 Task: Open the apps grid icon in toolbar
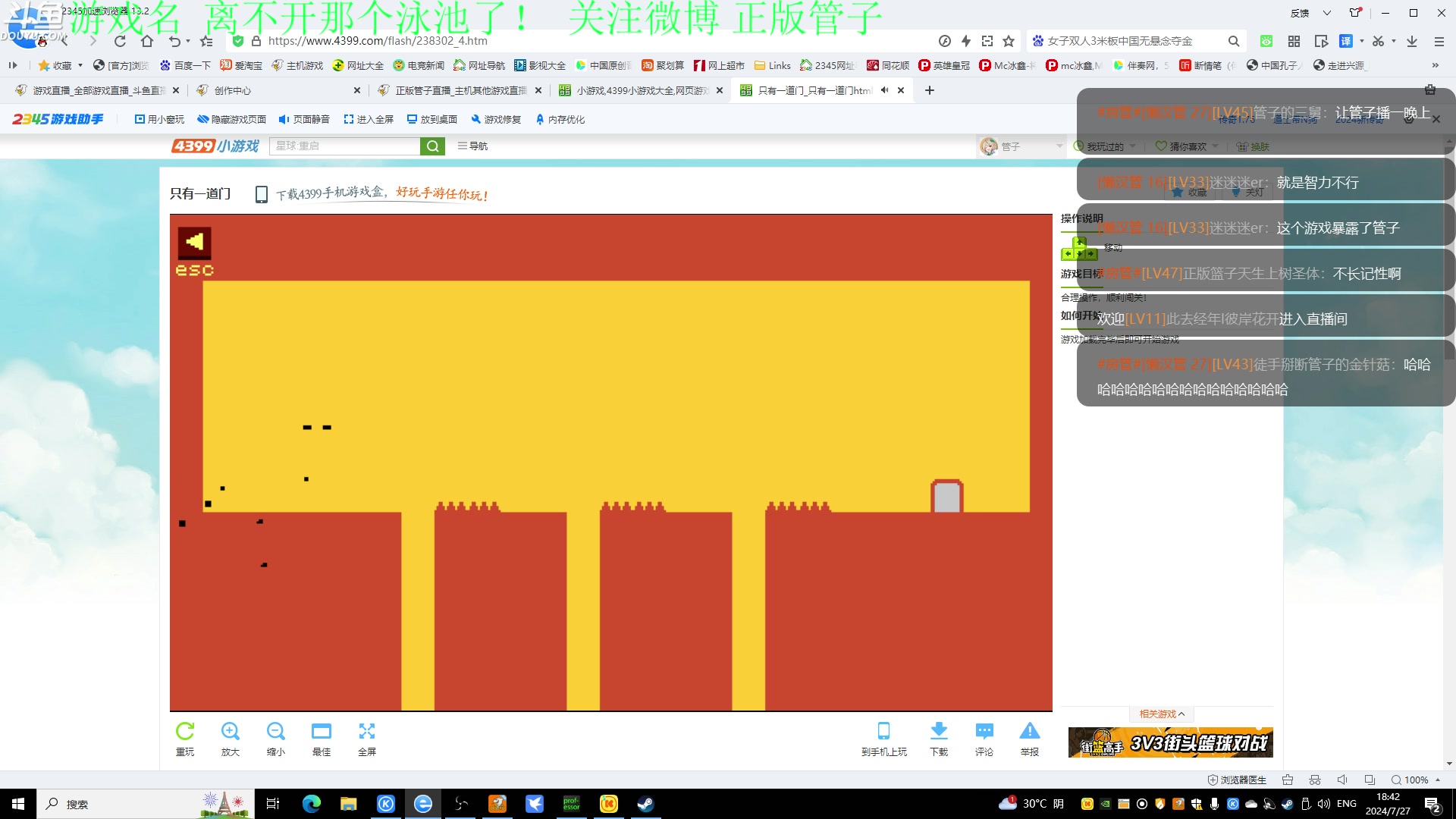tap(1294, 41)
